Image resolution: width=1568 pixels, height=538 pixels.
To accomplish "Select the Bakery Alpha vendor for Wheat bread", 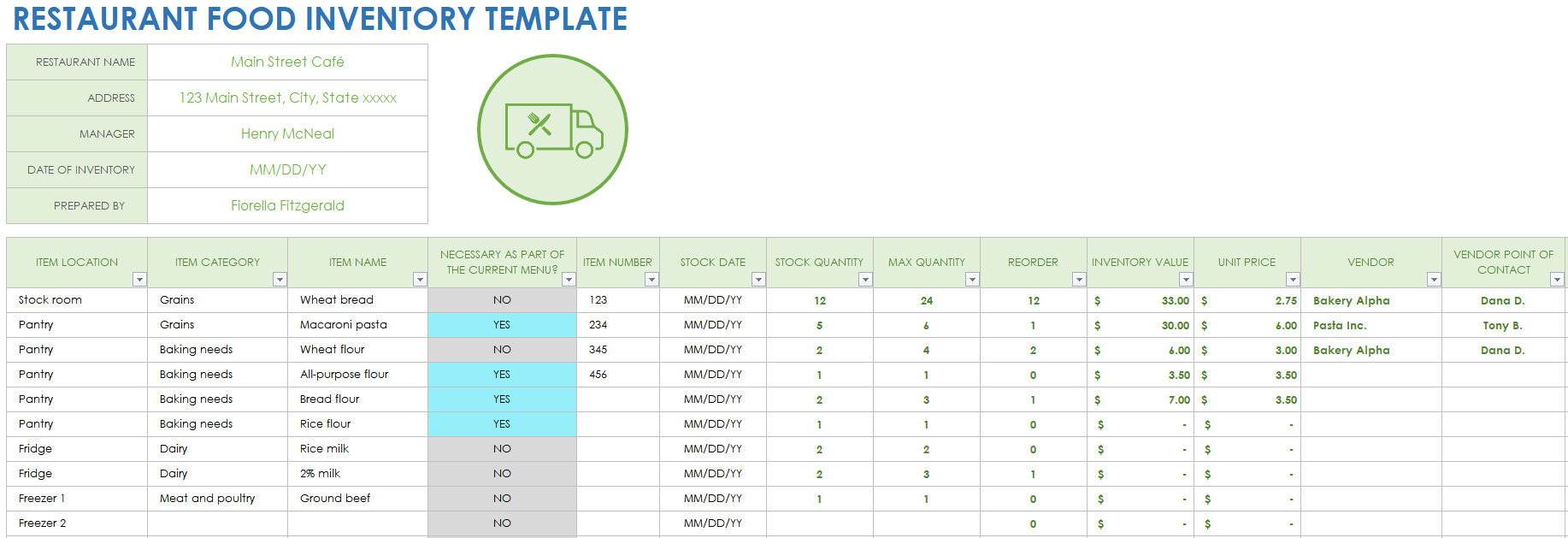I will (1351, 301).
